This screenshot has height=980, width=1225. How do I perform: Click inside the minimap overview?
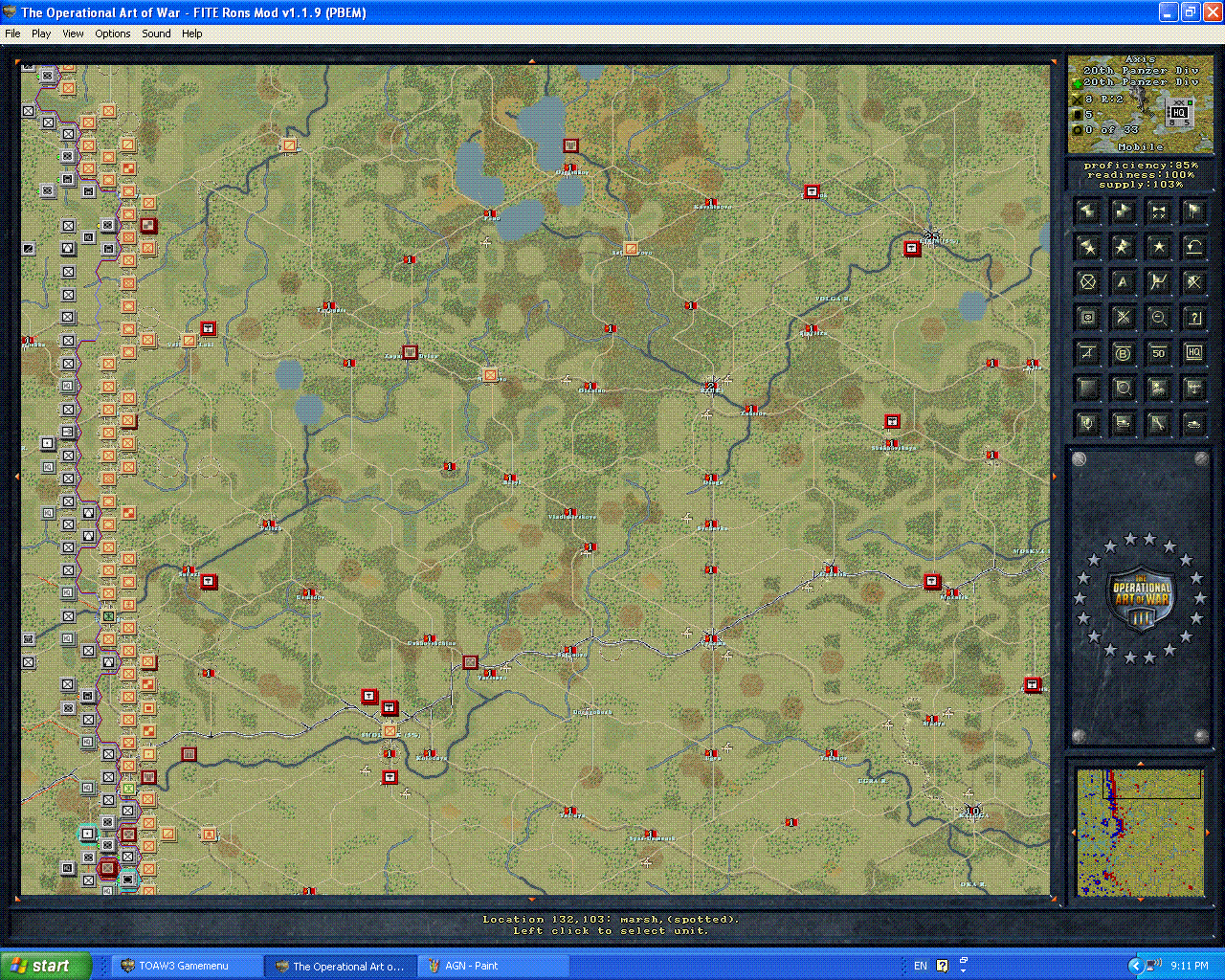(1140, 833)
